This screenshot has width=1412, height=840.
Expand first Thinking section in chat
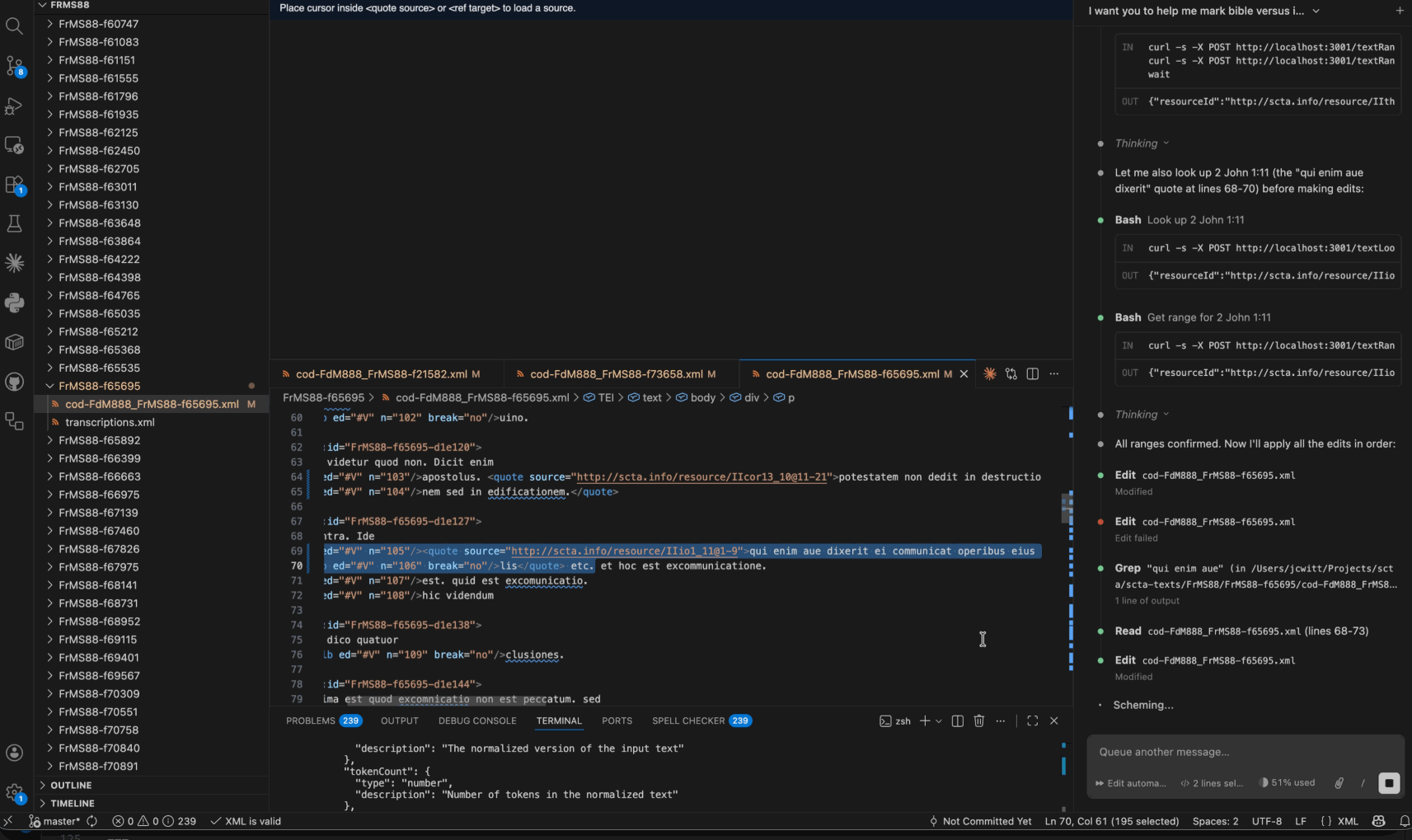point(1142,143)
